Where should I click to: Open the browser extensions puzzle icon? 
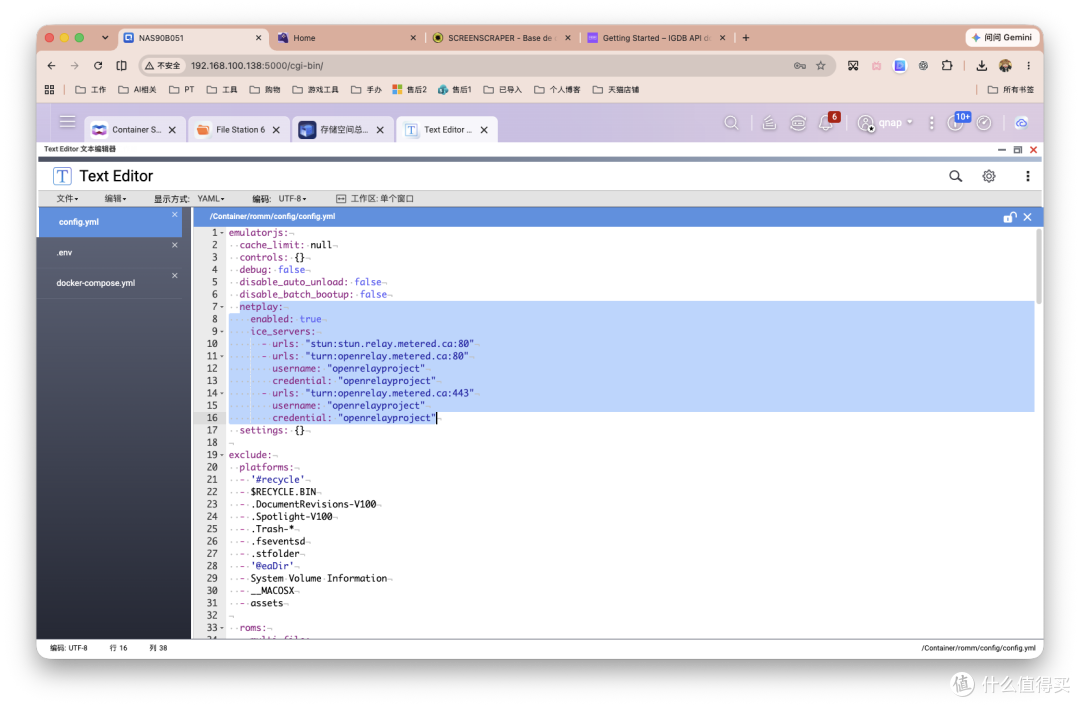click(947, 65)
